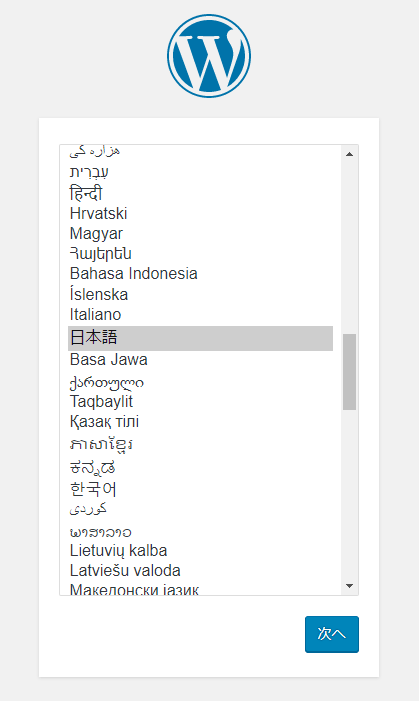Image resolution: width=419 pixels, height=701 pixels.
Task: Choose Basa Jawa language
Action: pos(200,360)
